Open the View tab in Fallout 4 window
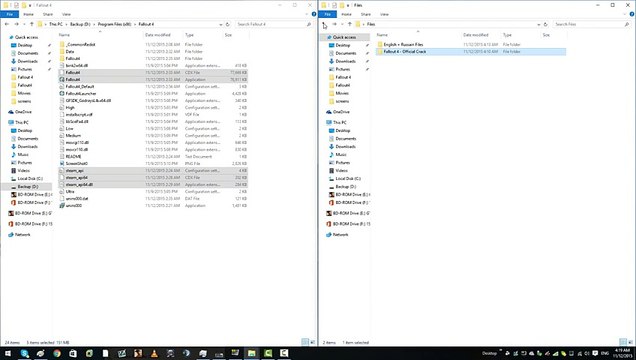This screenshot has width=636, height=360. pyautogui.click(x=66, y=14)
